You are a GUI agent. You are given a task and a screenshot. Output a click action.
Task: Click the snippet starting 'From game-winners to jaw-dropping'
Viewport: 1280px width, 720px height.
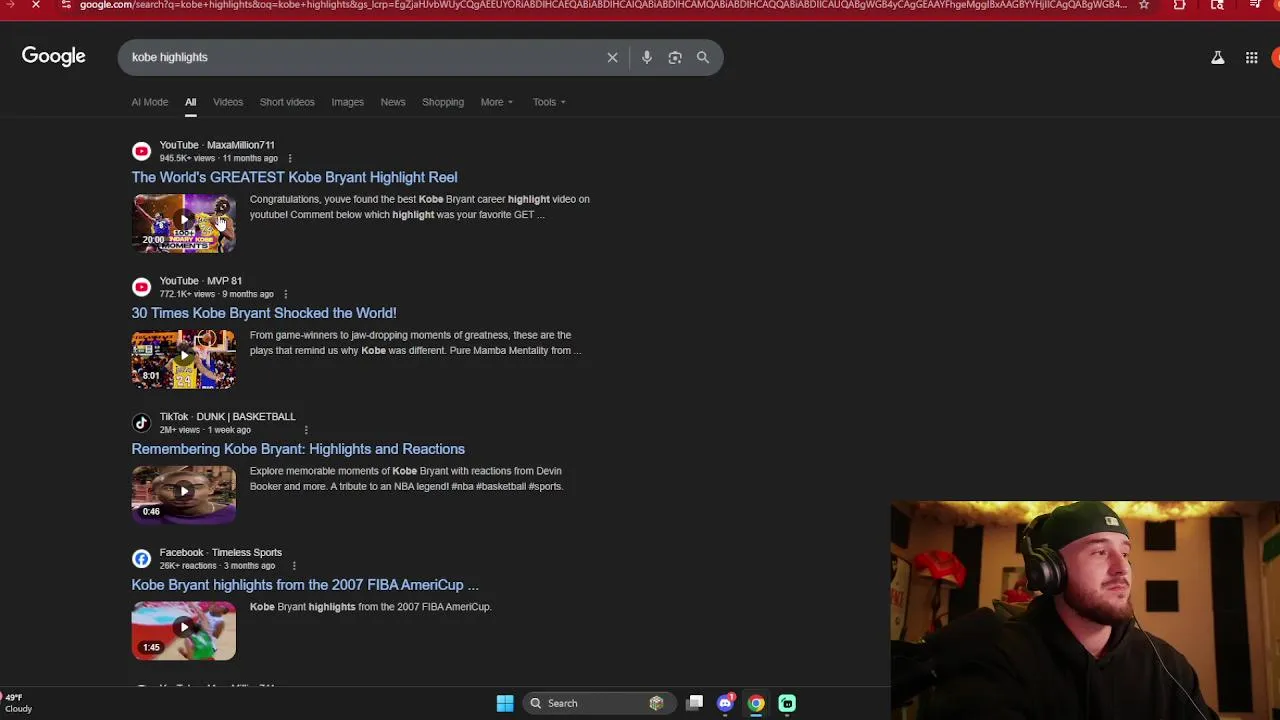pos(416,343)
